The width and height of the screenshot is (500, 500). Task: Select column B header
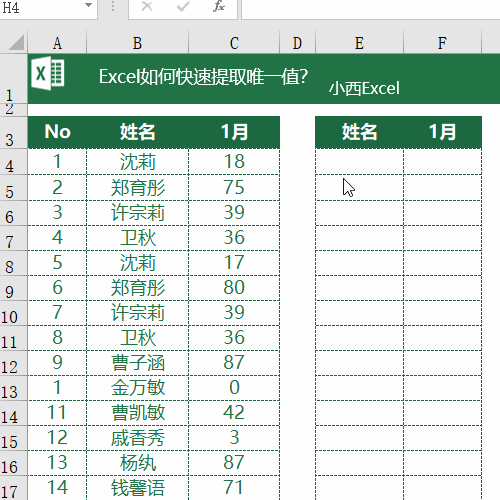point(137,43)
